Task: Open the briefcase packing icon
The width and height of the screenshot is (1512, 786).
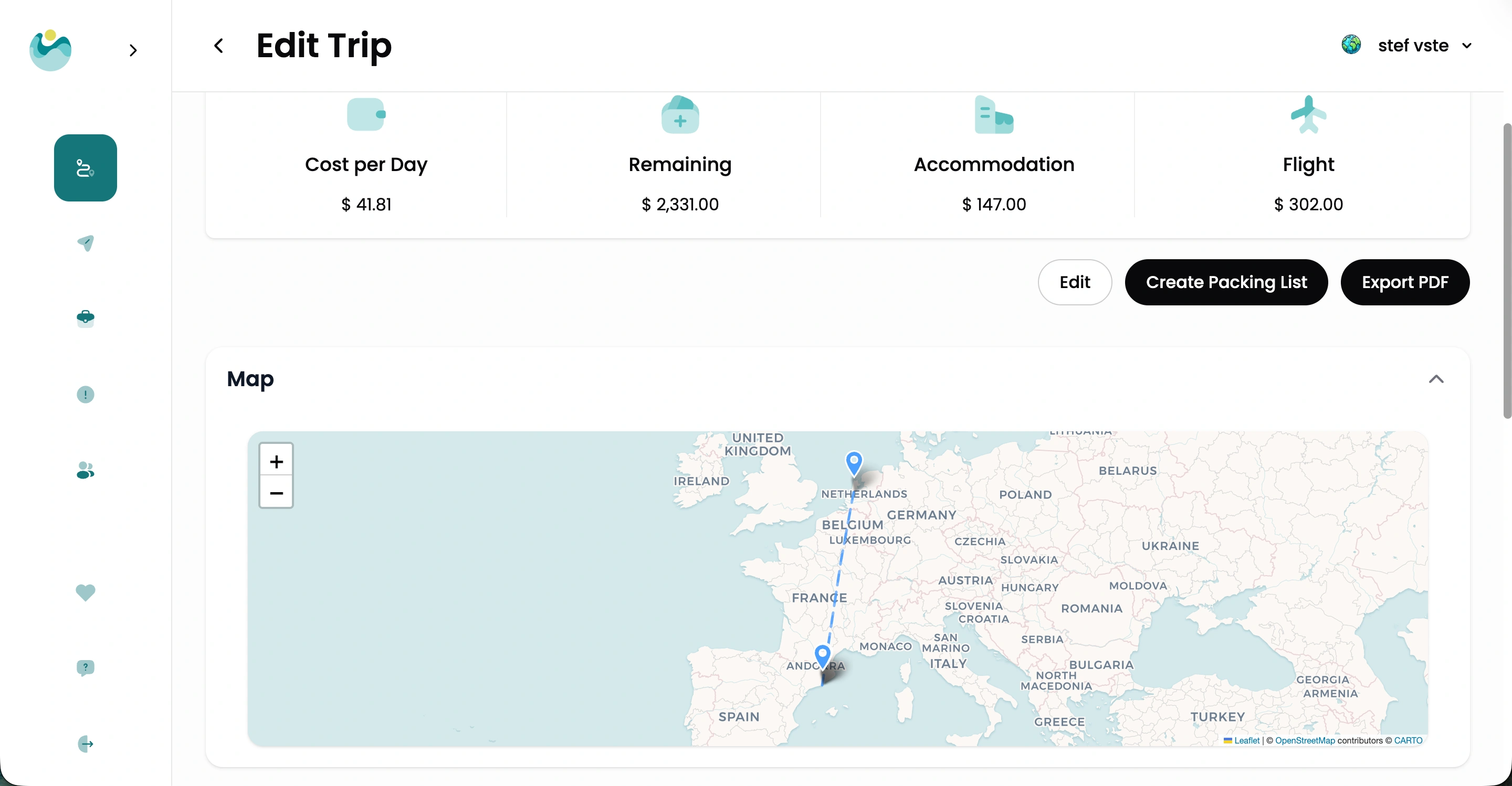Action: pyautogui.click(x=86, y=318)
